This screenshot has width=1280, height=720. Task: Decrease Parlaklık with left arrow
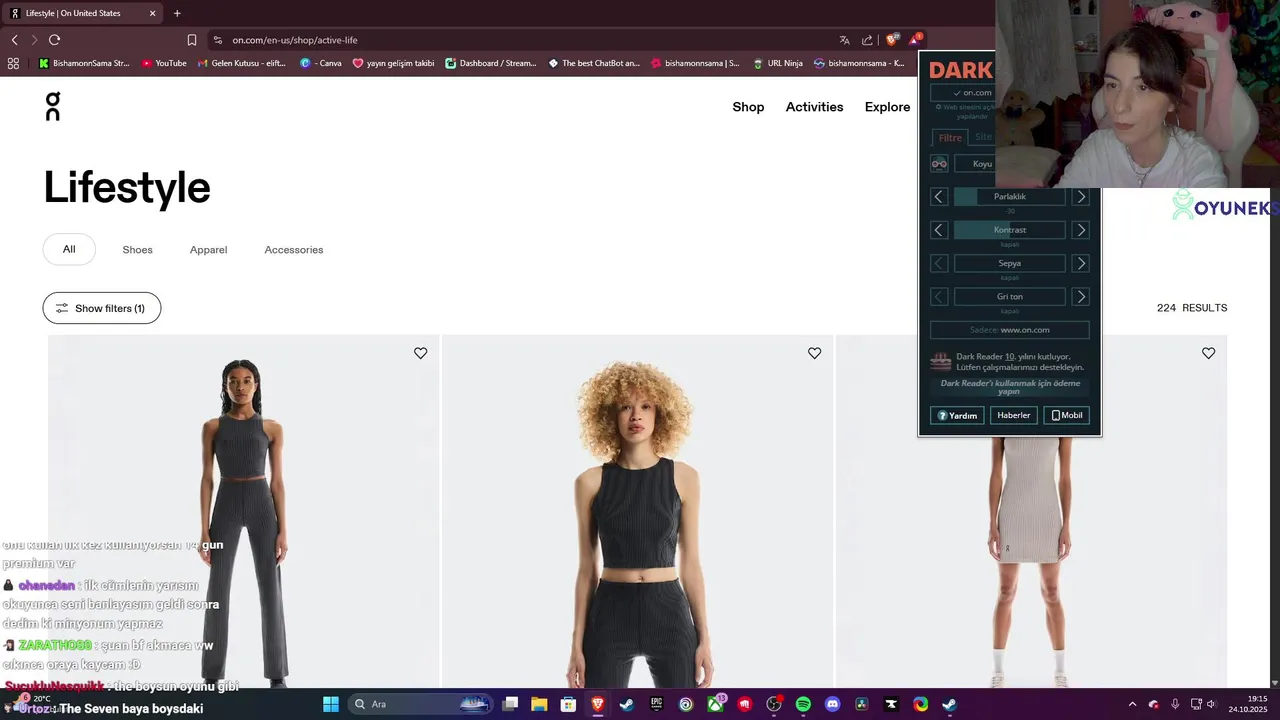938,197
